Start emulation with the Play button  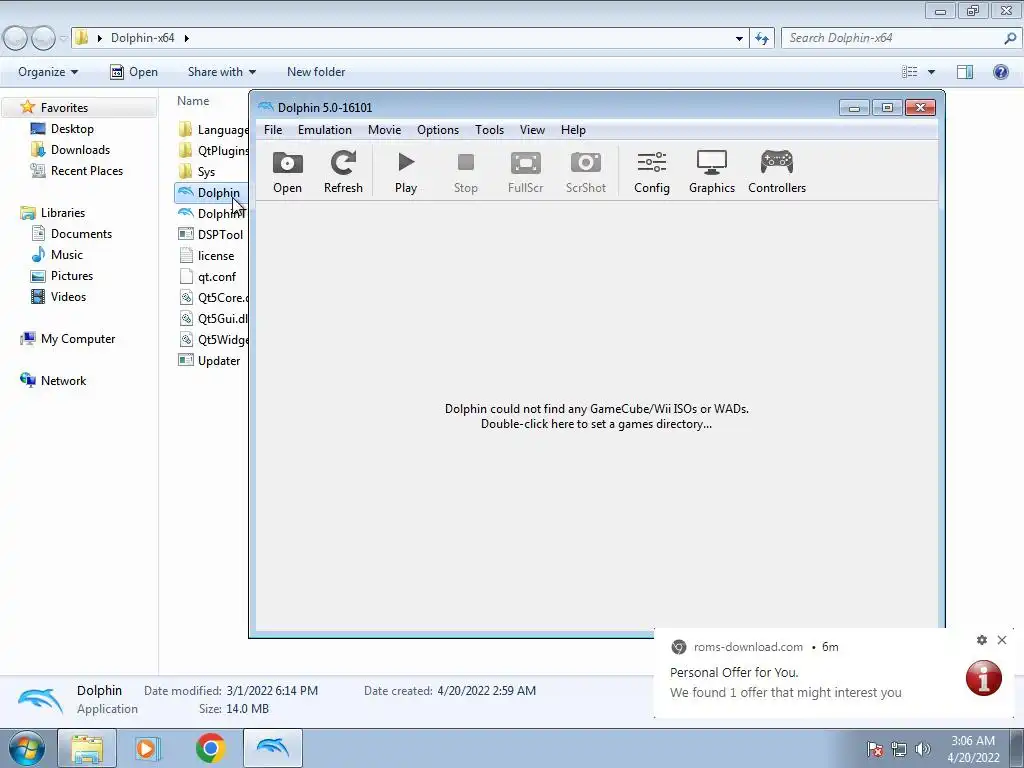pos(406,172)
